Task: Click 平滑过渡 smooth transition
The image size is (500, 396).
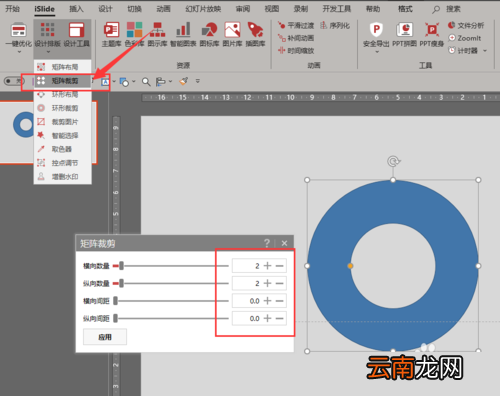Action: (x=296, y=25)
